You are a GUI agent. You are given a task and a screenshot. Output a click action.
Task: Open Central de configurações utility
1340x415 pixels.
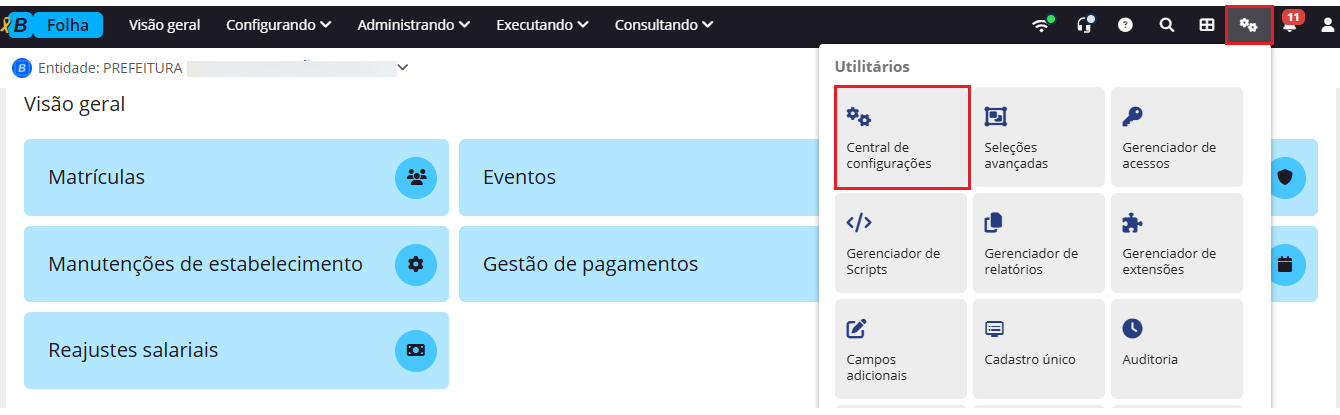pos(902,138)
